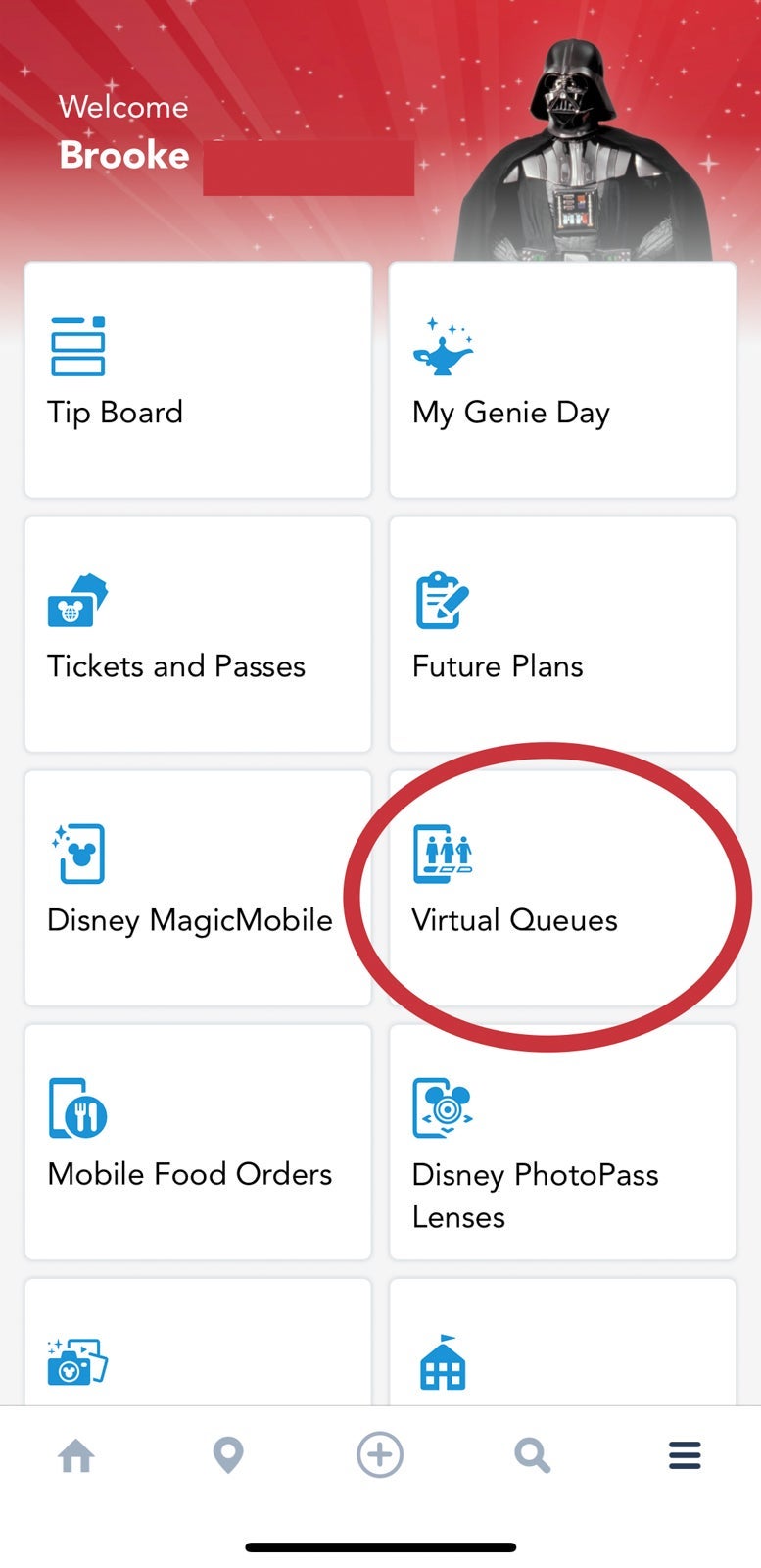Switch to the map location tab
Viewport: 761px width, 1568px height.
[x=228, y=1455]
